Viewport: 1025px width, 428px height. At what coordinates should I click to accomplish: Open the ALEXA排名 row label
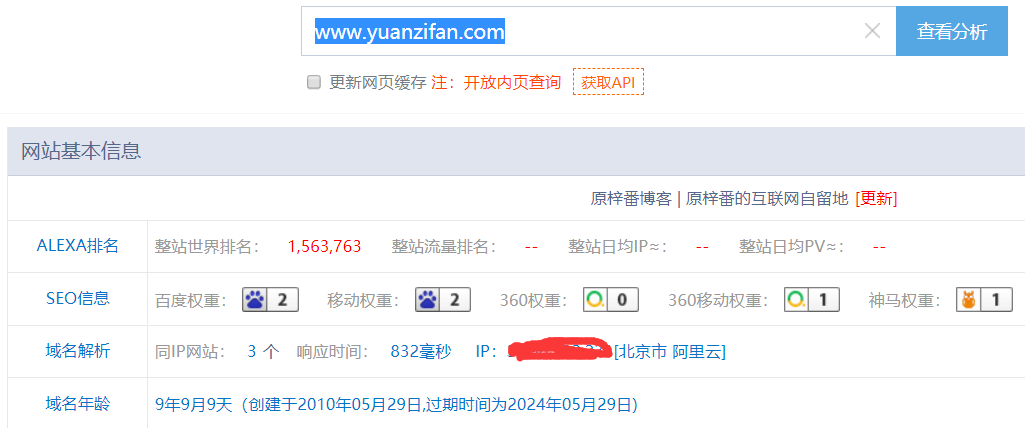(78, 246)
